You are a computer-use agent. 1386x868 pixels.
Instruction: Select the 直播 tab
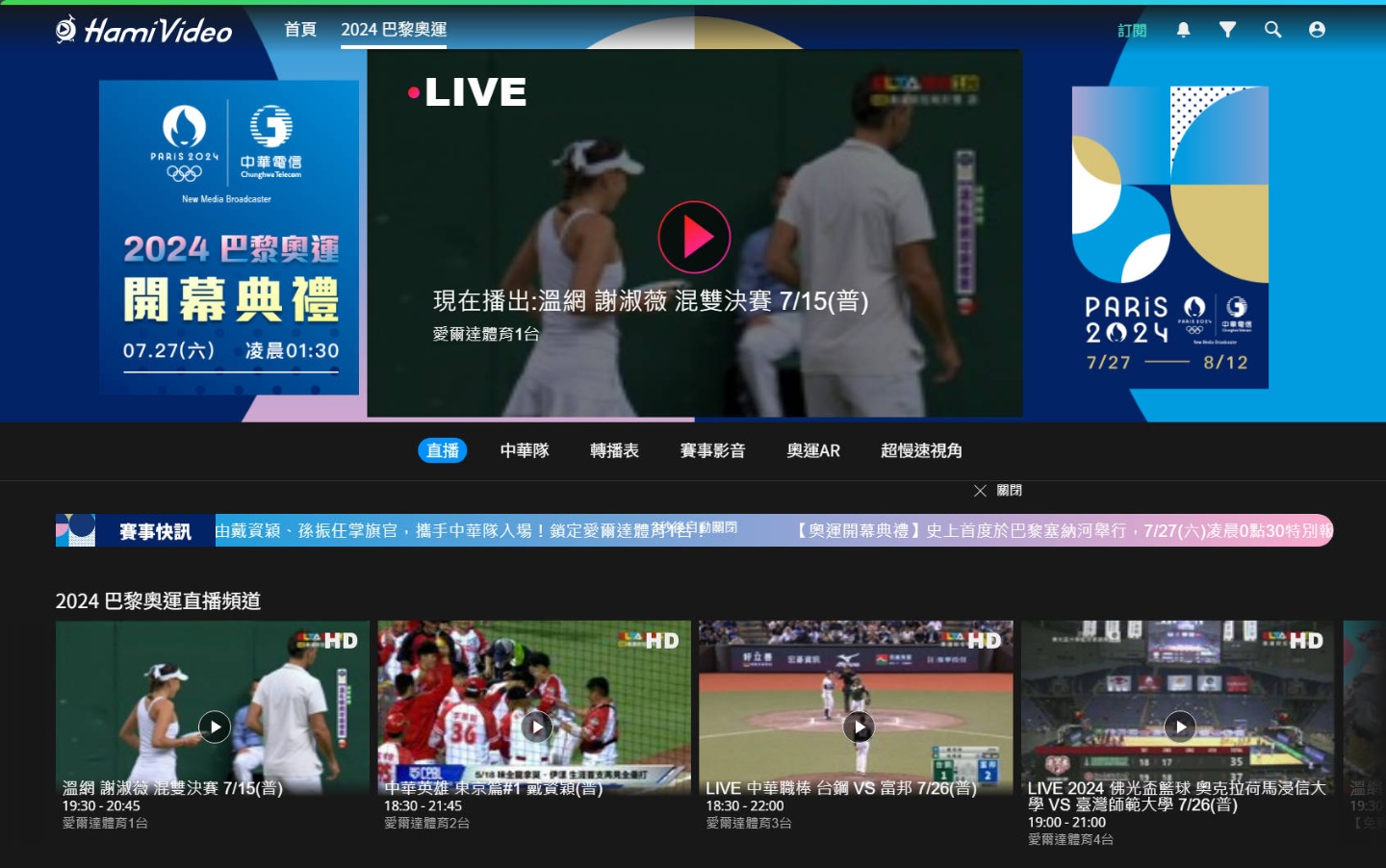click(x=443, y=450)
